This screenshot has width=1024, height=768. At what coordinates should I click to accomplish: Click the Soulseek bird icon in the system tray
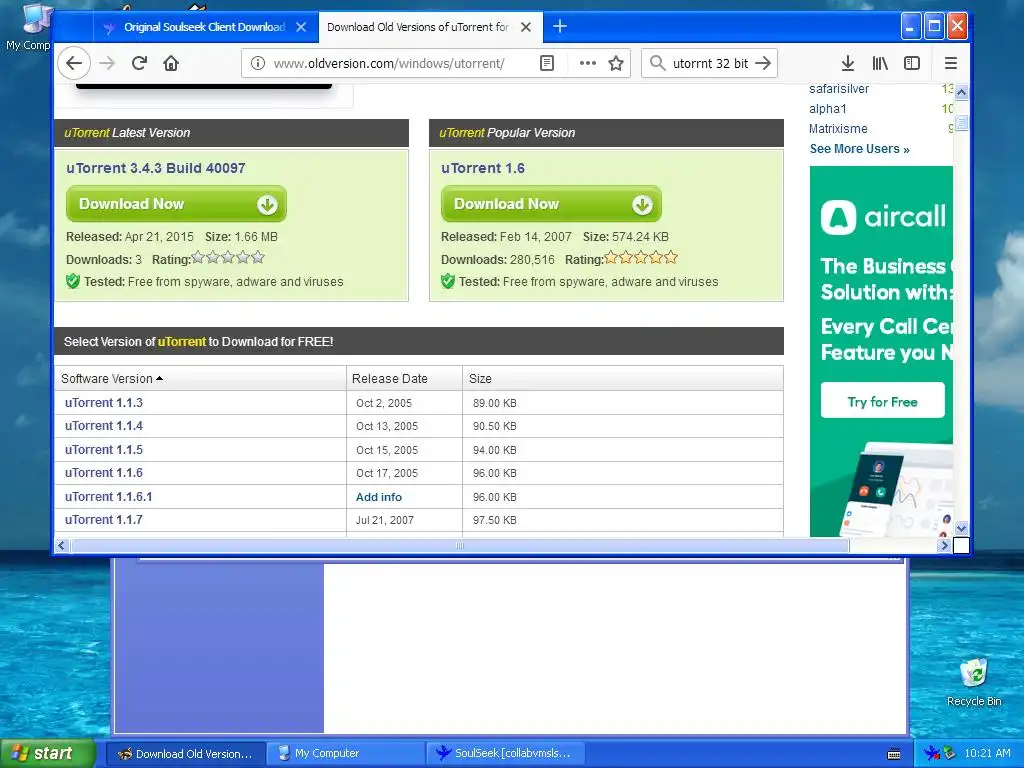931,753
